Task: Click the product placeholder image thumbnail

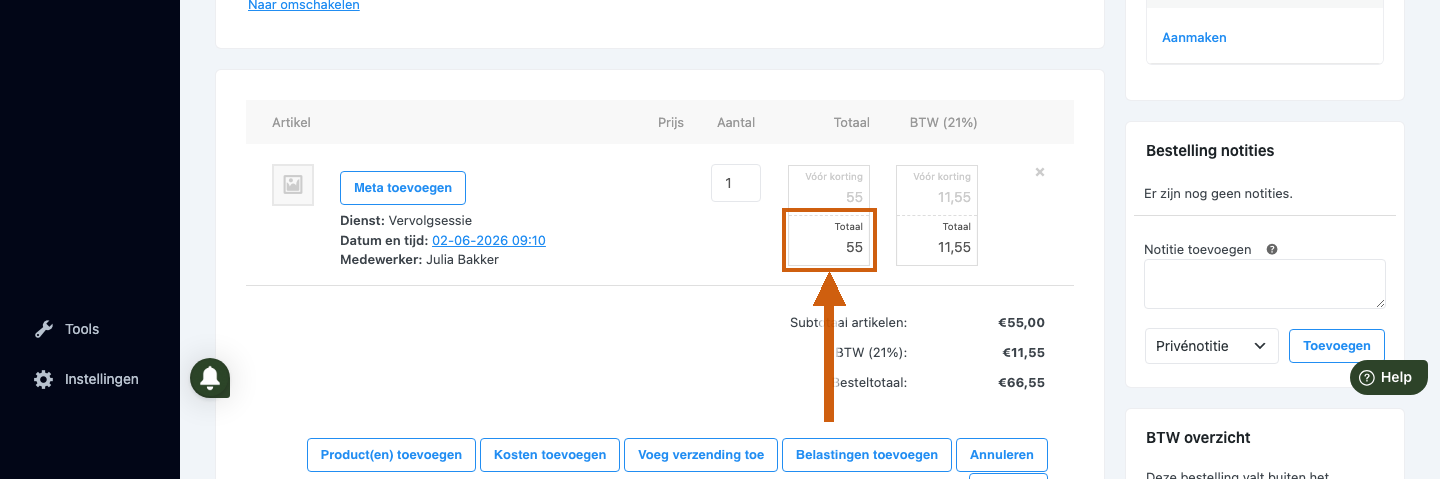Action: click(293, 185)
